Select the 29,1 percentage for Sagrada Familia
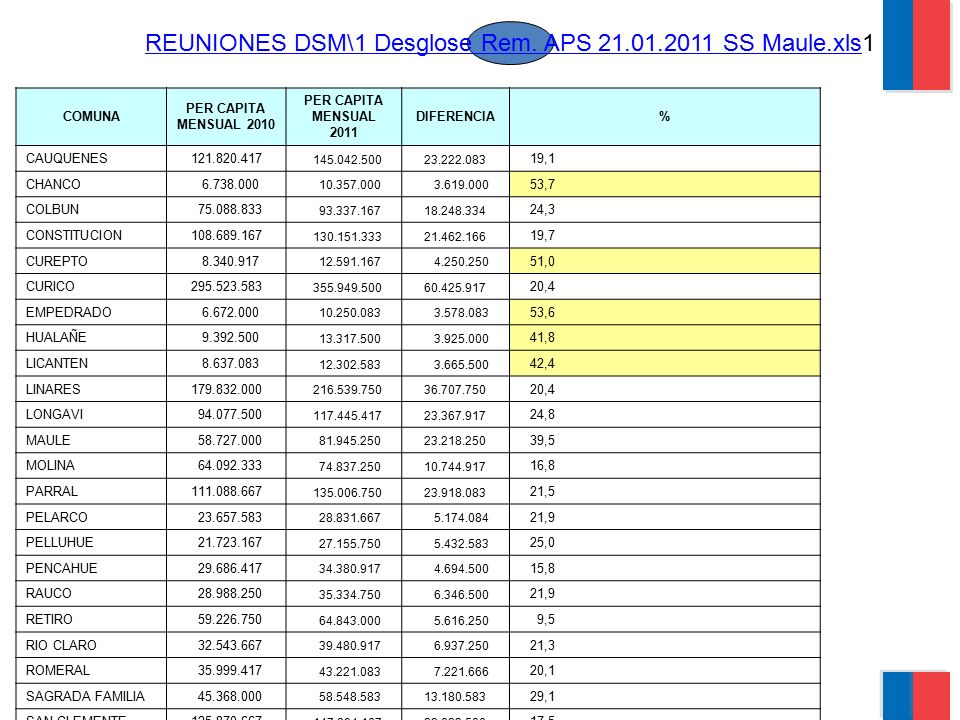Screen dimensions: 960x720 pos(542,696)
